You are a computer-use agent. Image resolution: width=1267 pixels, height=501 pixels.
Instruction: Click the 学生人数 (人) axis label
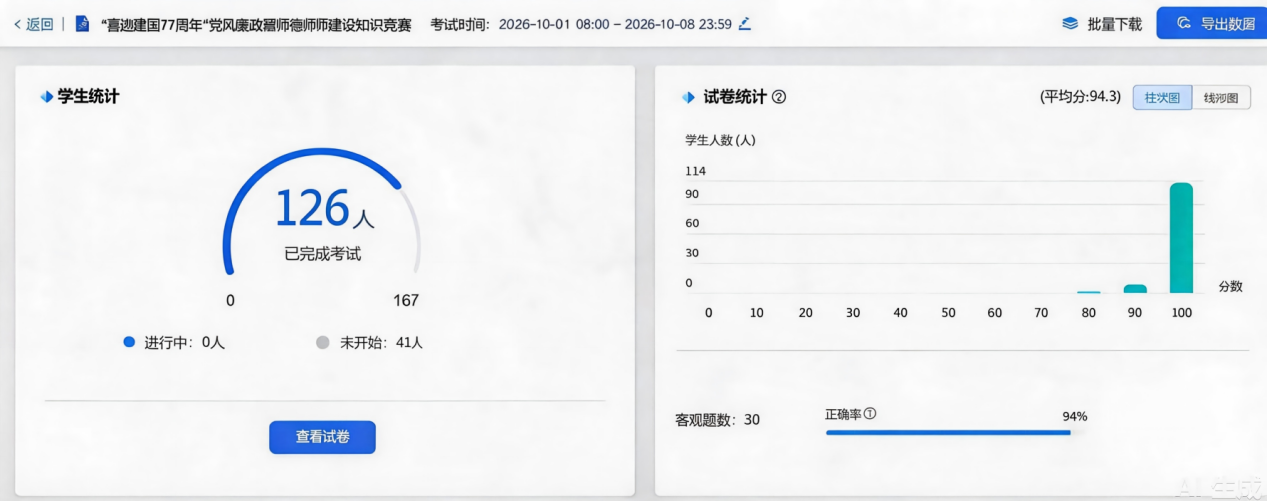point(720,140)
